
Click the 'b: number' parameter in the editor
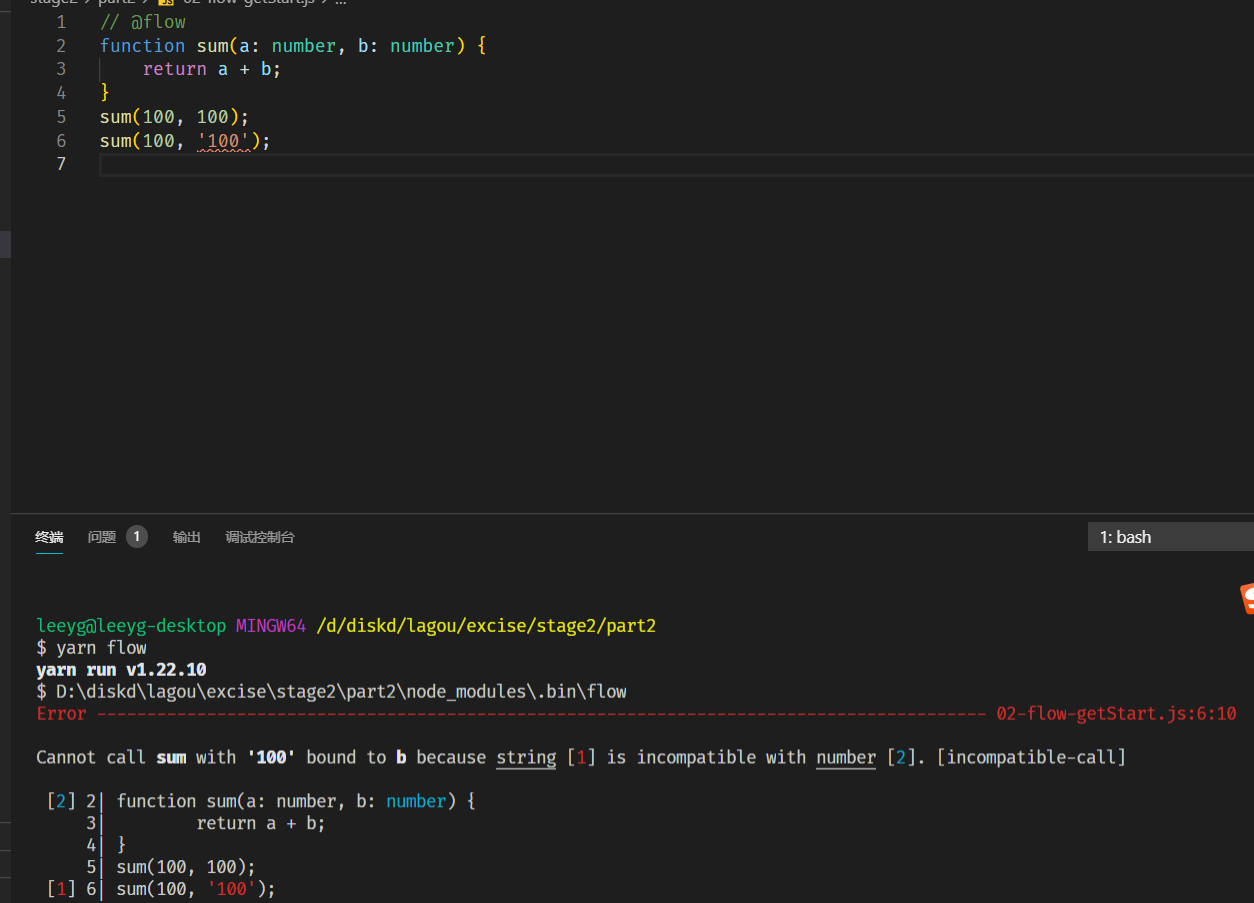pyautogui.click(x=407, y=45)
